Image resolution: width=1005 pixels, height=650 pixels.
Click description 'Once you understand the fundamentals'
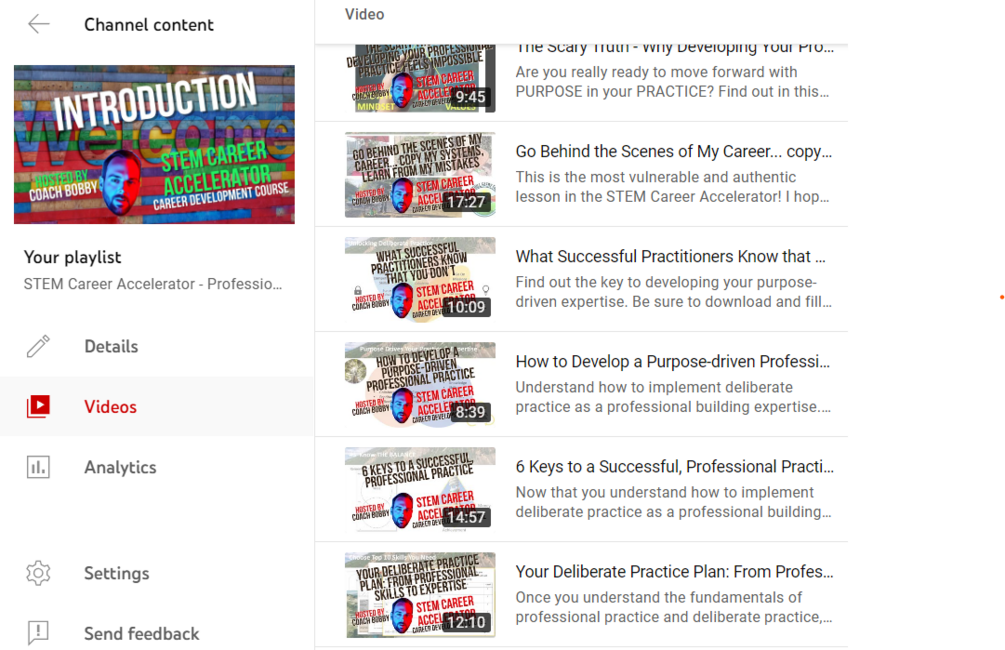(x=674, y=607)
